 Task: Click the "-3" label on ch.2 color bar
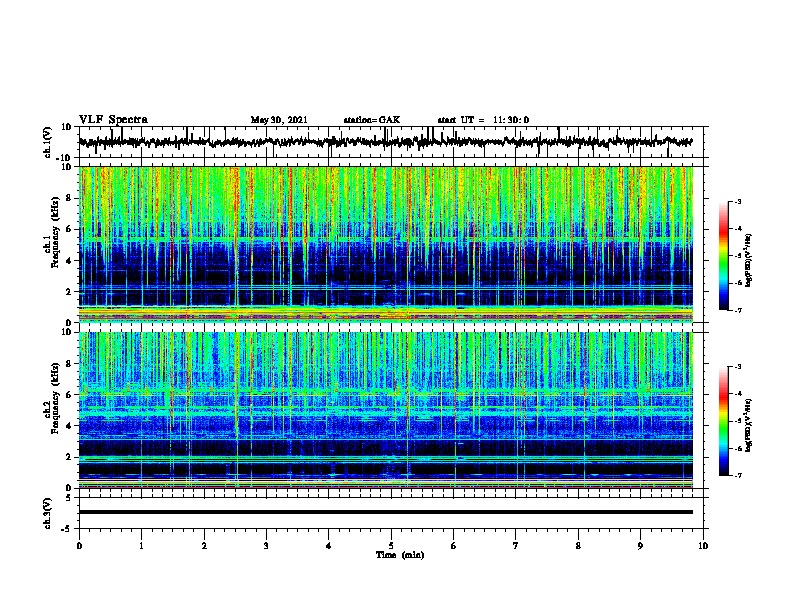[737, 367]
